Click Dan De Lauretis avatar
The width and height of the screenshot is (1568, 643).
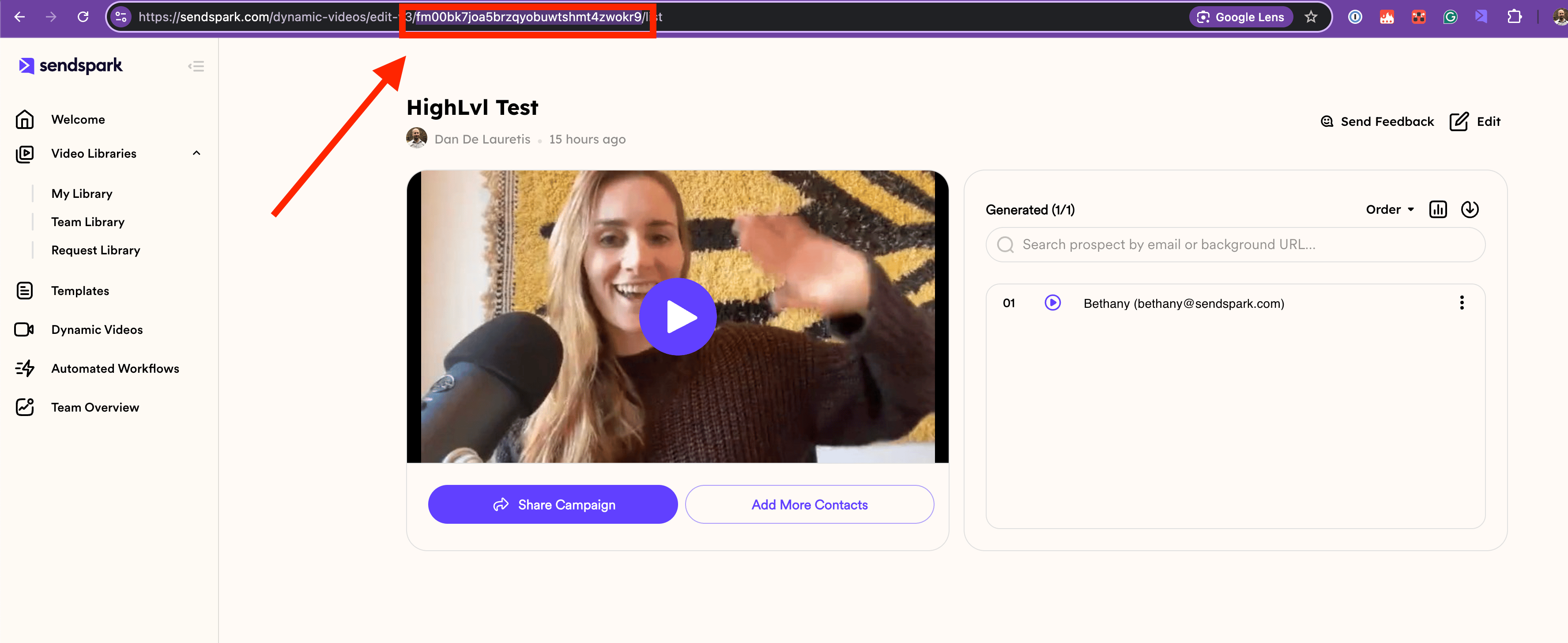(416, 138)
